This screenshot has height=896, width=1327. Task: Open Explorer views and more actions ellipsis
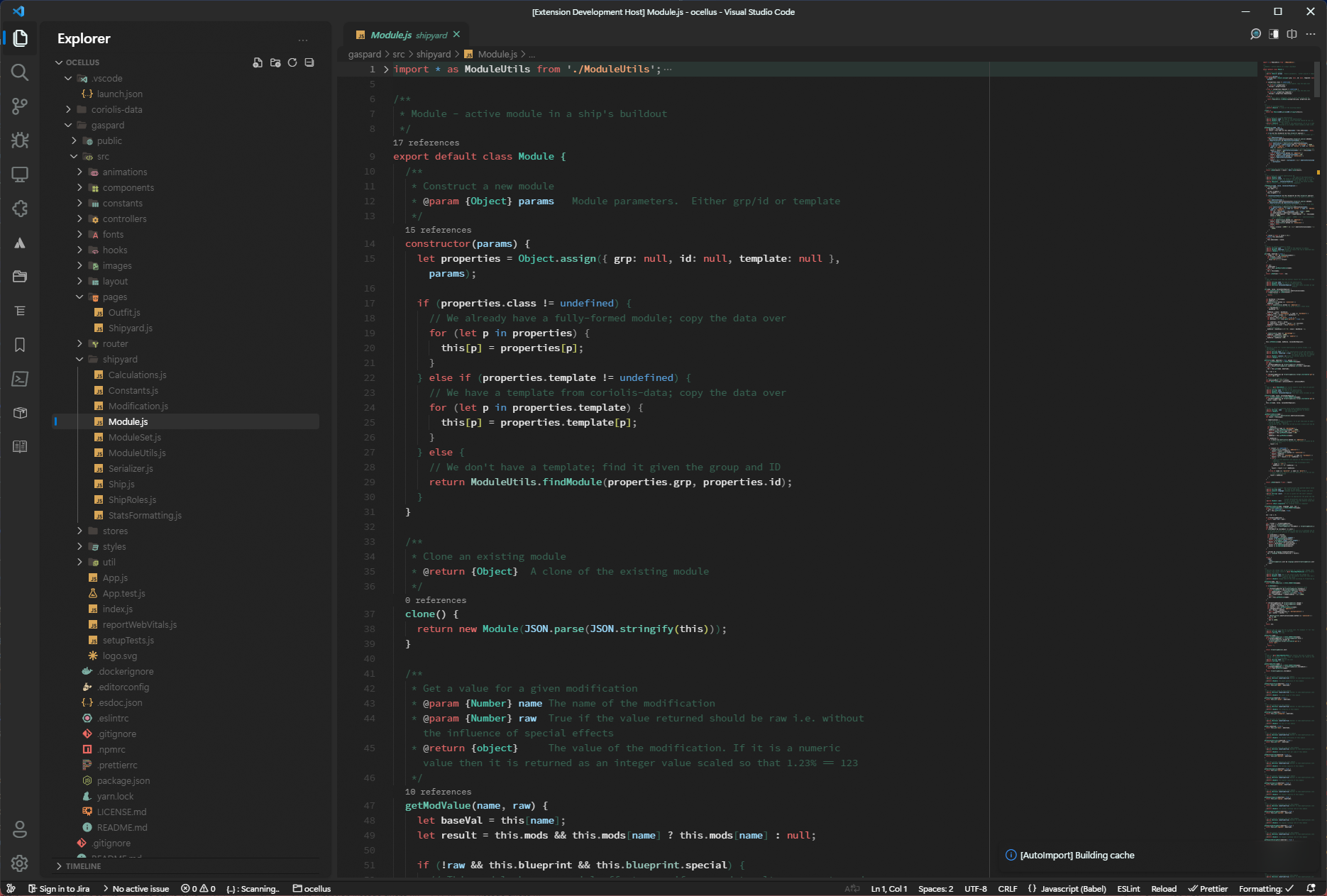[x=303, y=40]
